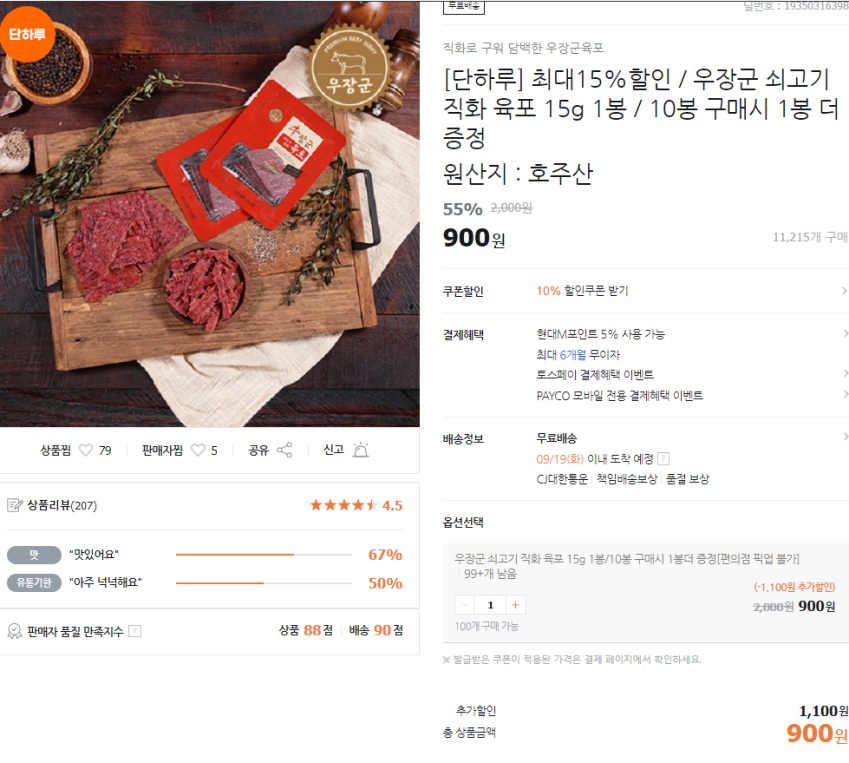Click the 상품찜 heart icon
This screenshot has height=763, width=849.
(85, 451)
